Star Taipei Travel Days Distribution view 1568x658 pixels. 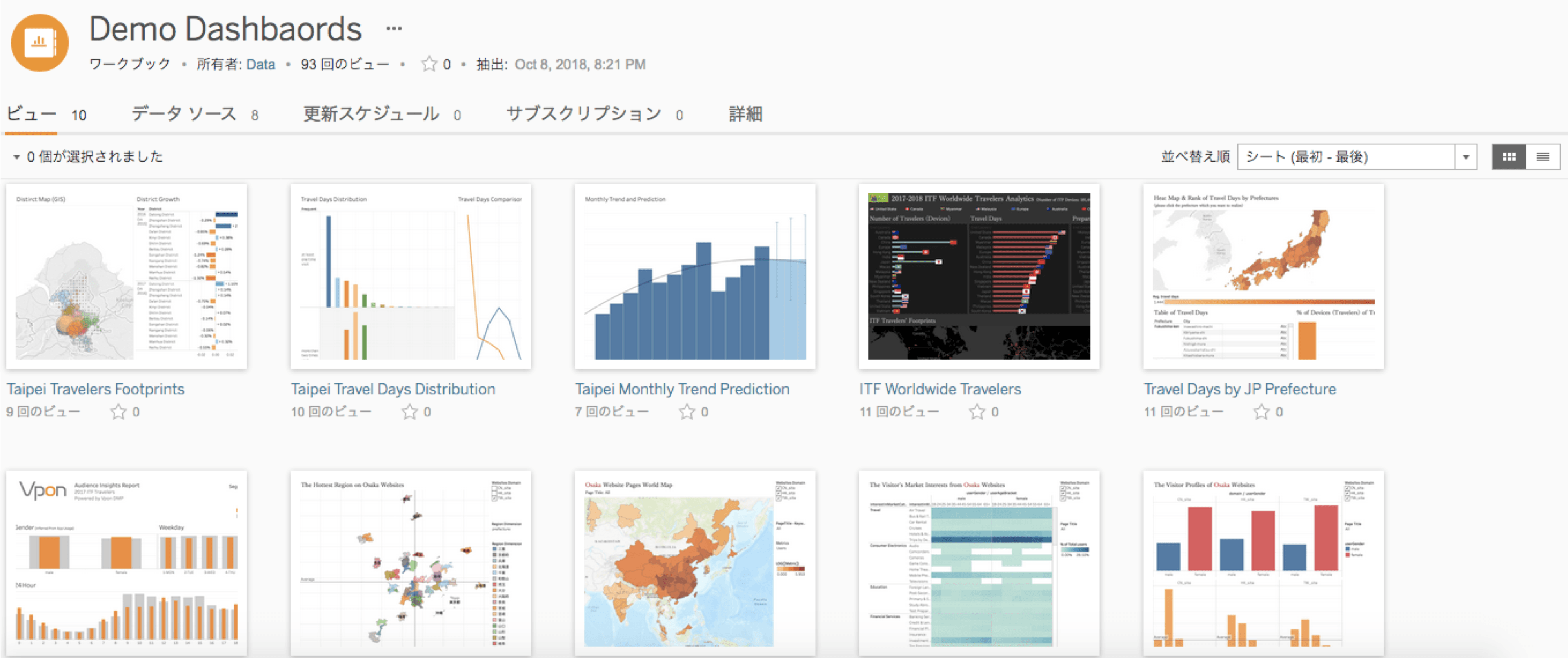pos(410,412)
